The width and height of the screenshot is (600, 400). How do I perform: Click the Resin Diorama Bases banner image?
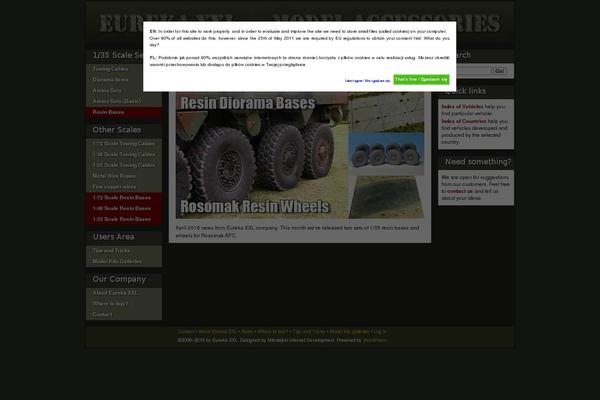click(262, 155)
